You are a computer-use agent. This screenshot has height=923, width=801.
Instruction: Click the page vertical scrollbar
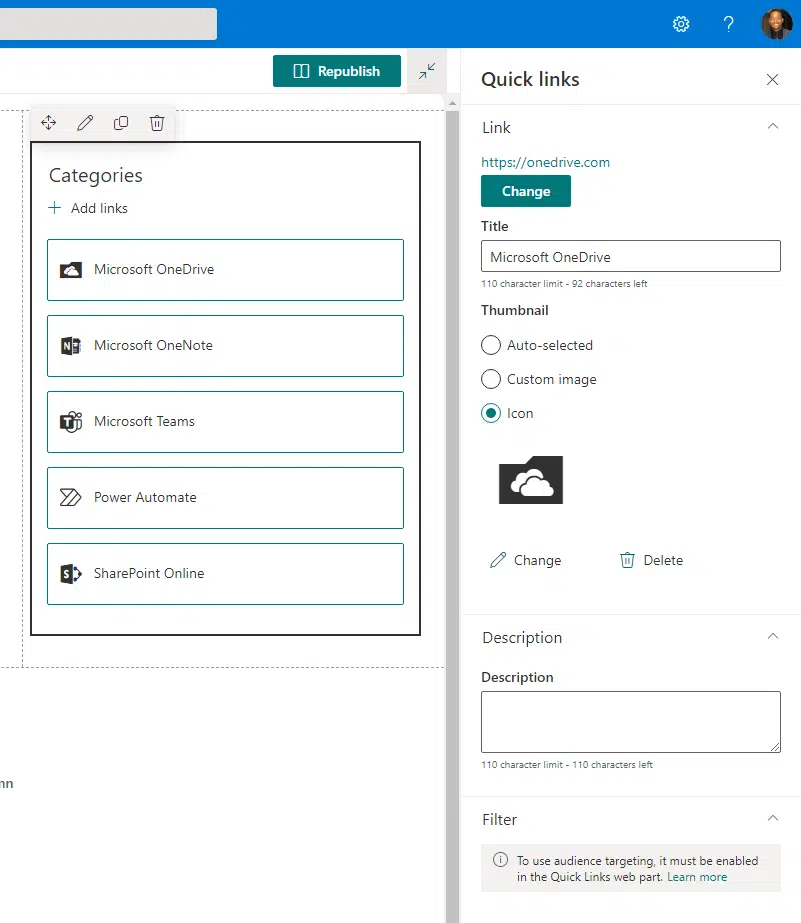pyautogui.click(x=452, y=515)
